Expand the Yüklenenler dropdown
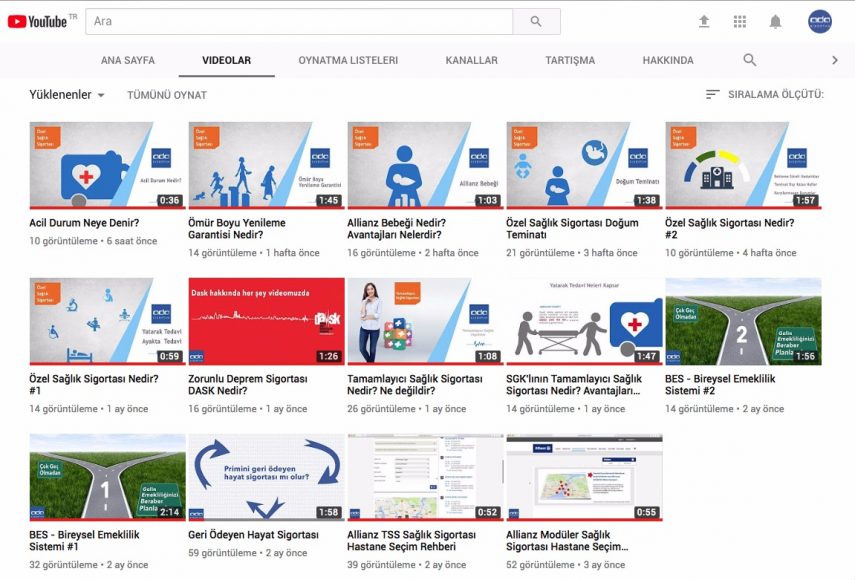This screenshot has height=580, width=855. (67, 95)
